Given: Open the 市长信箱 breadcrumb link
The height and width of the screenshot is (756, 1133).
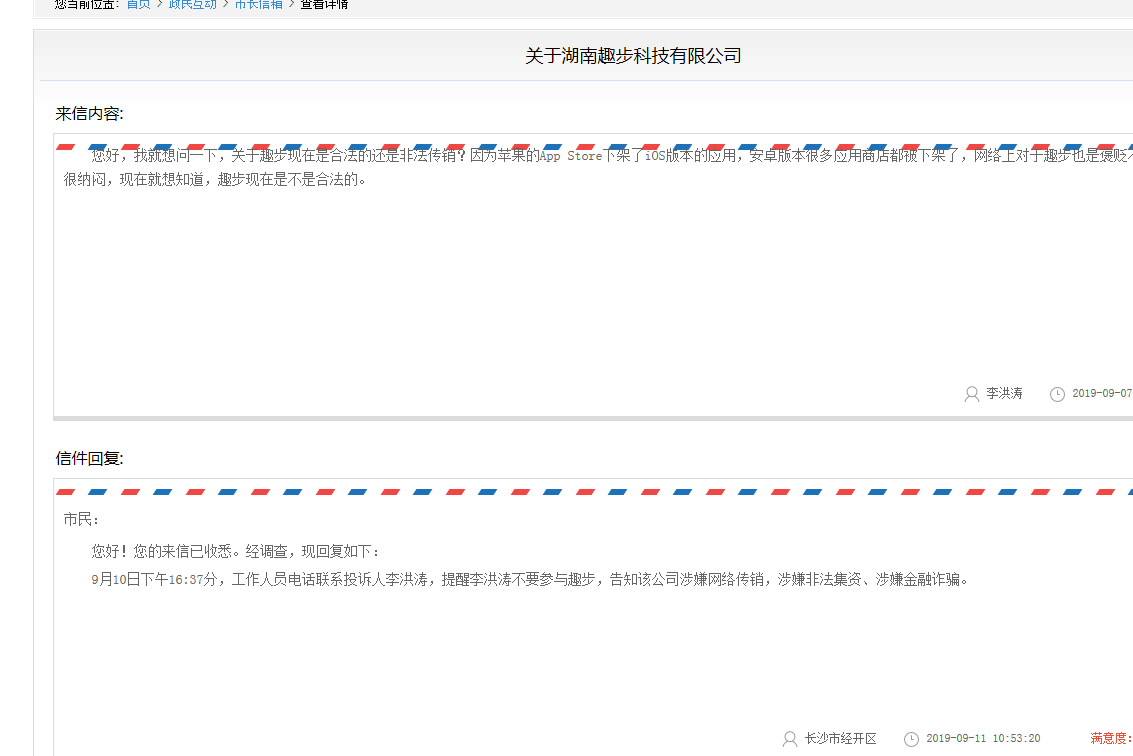Looking at the screenshot, I should pos(259,4).
